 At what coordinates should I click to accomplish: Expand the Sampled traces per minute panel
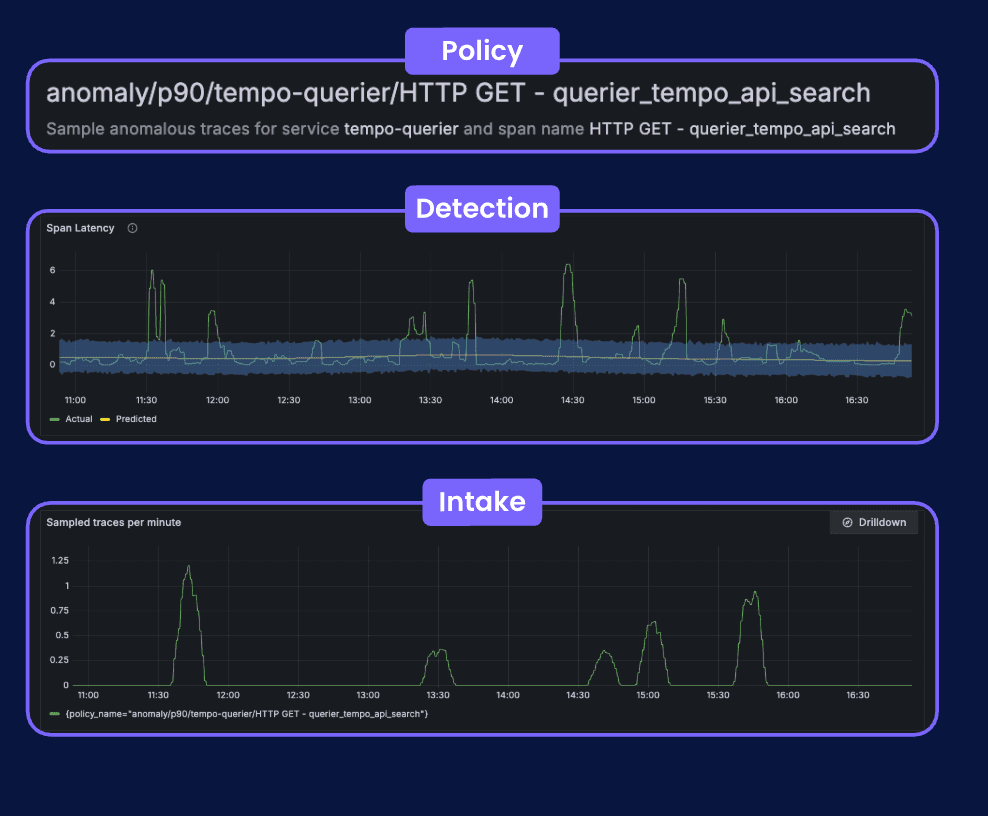[113, 522]
